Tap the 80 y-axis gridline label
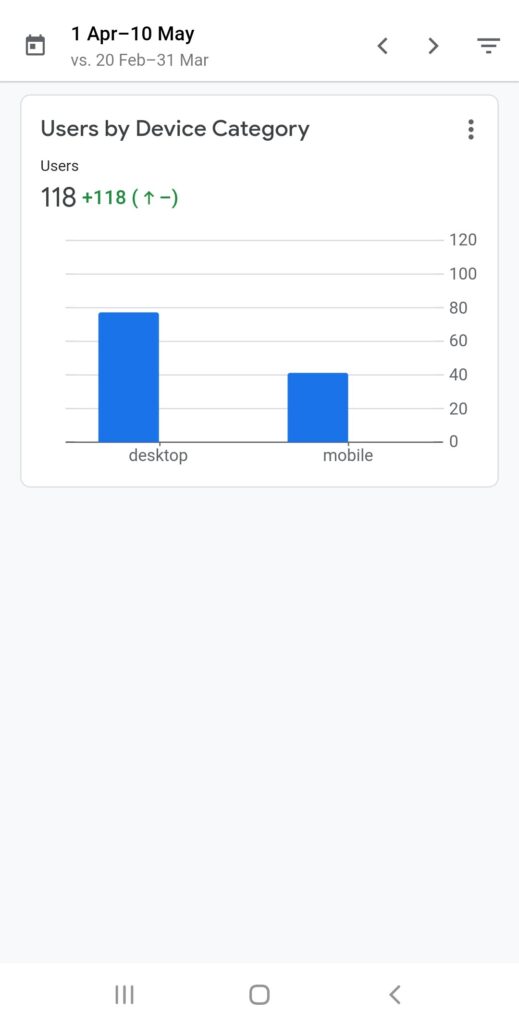 [458, 308]
